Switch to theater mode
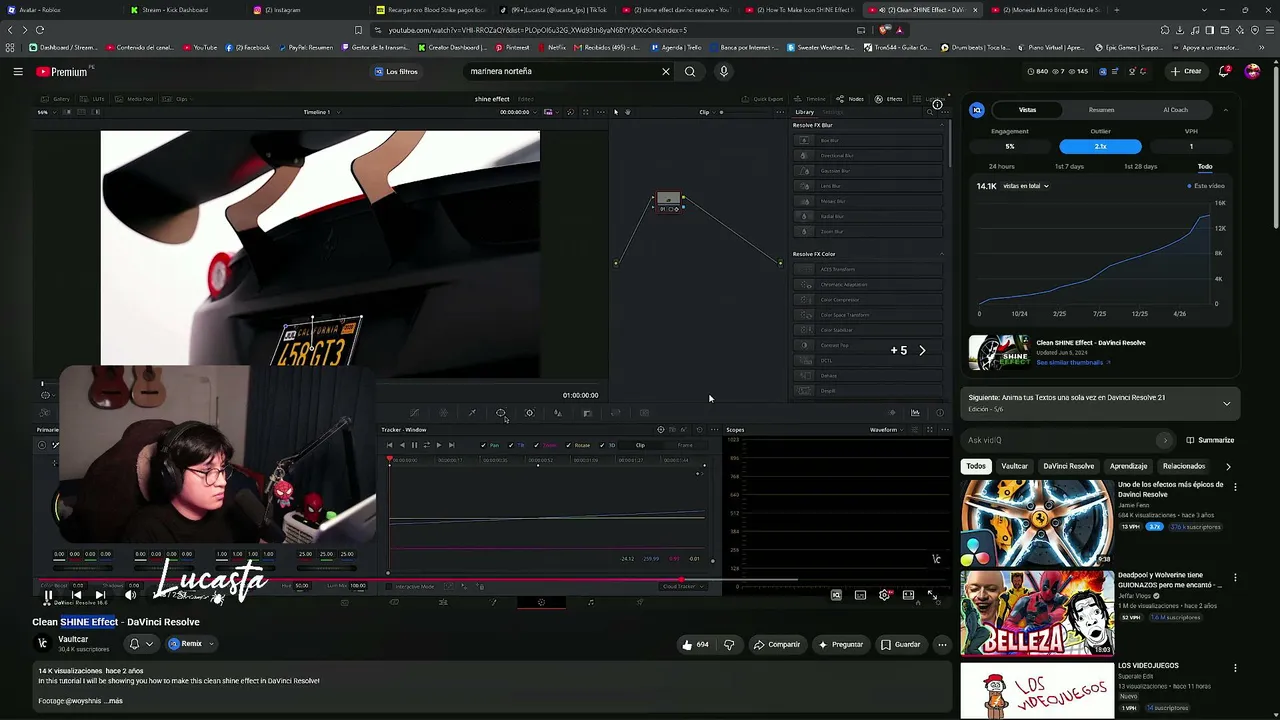Image resolution: width=1280 pixels, height=720 pixels. [908, 595]
